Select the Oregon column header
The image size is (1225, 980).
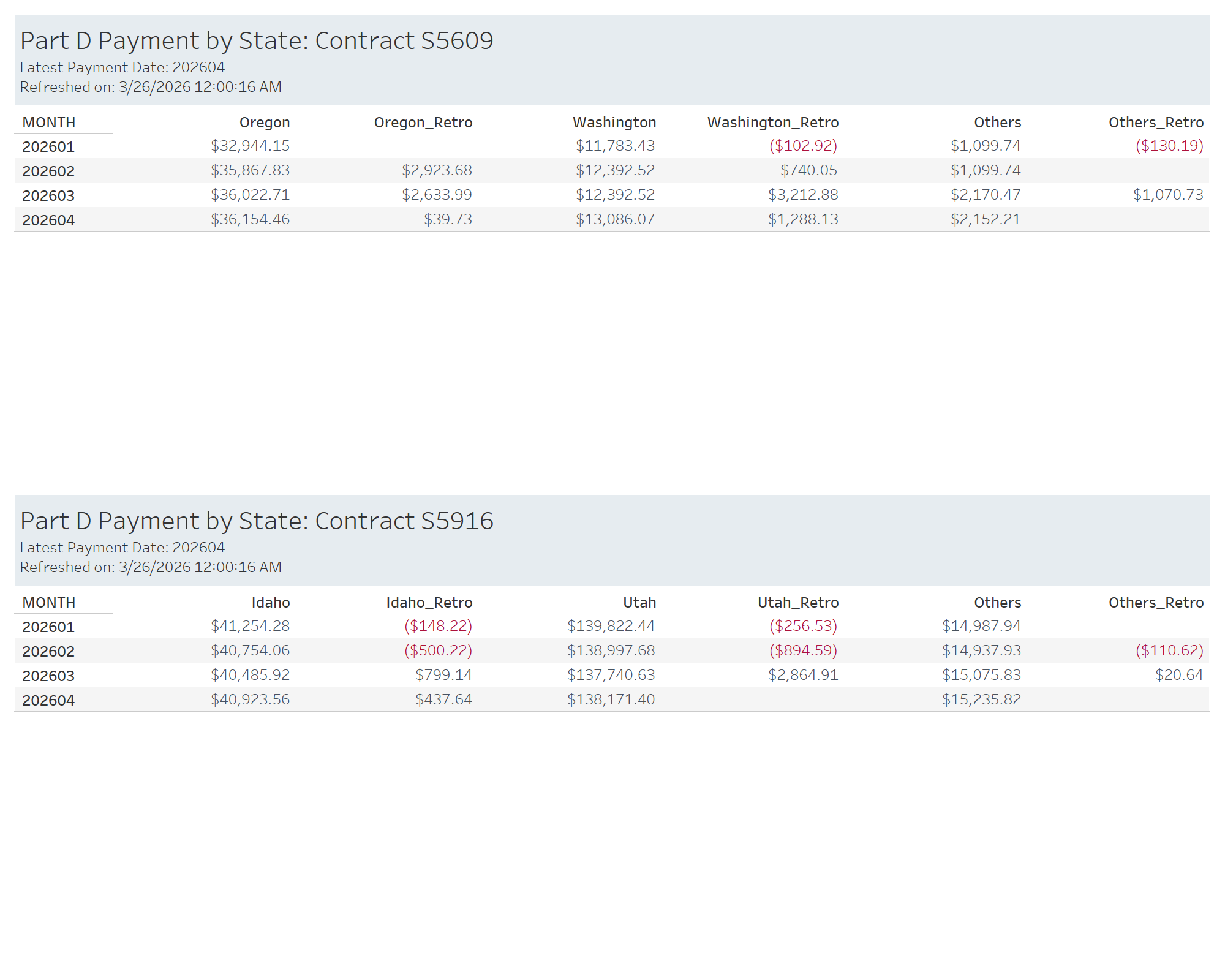coord(265,123)
